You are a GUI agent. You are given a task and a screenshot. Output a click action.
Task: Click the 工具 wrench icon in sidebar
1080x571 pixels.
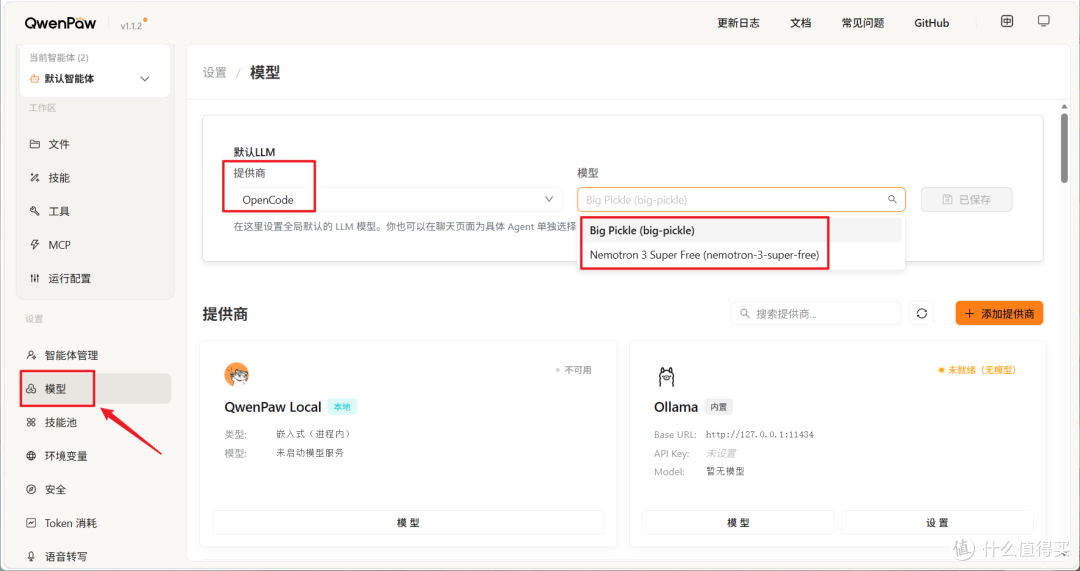point(34,211)
